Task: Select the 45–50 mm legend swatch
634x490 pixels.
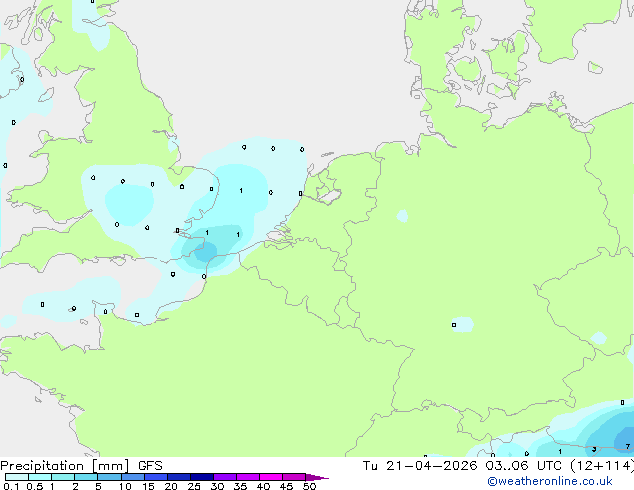Action: (x=294, y=477)
